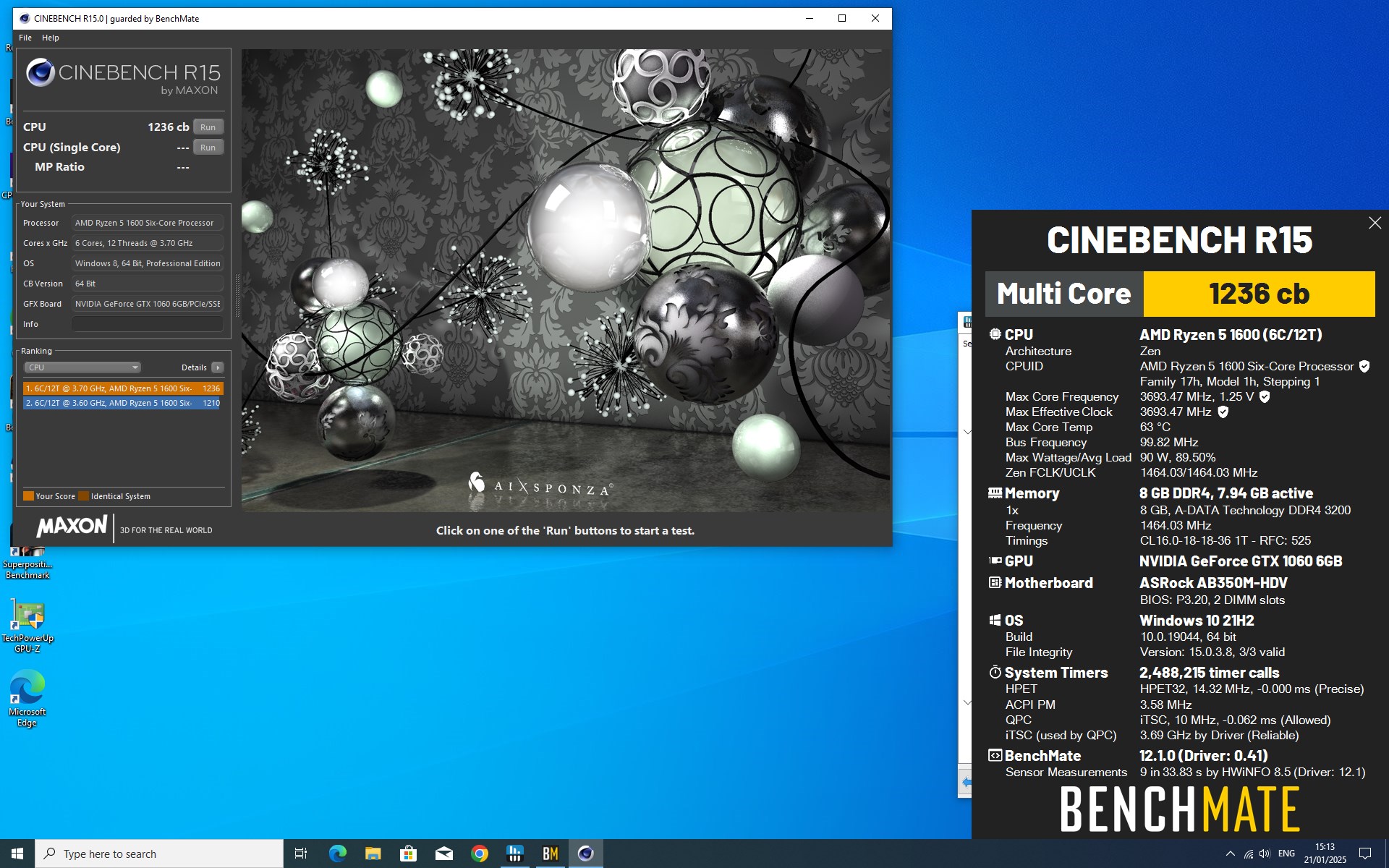Click the BENCHMATE logo at panel bottom
The image size is (1389, 868).
coord(1180,809)
